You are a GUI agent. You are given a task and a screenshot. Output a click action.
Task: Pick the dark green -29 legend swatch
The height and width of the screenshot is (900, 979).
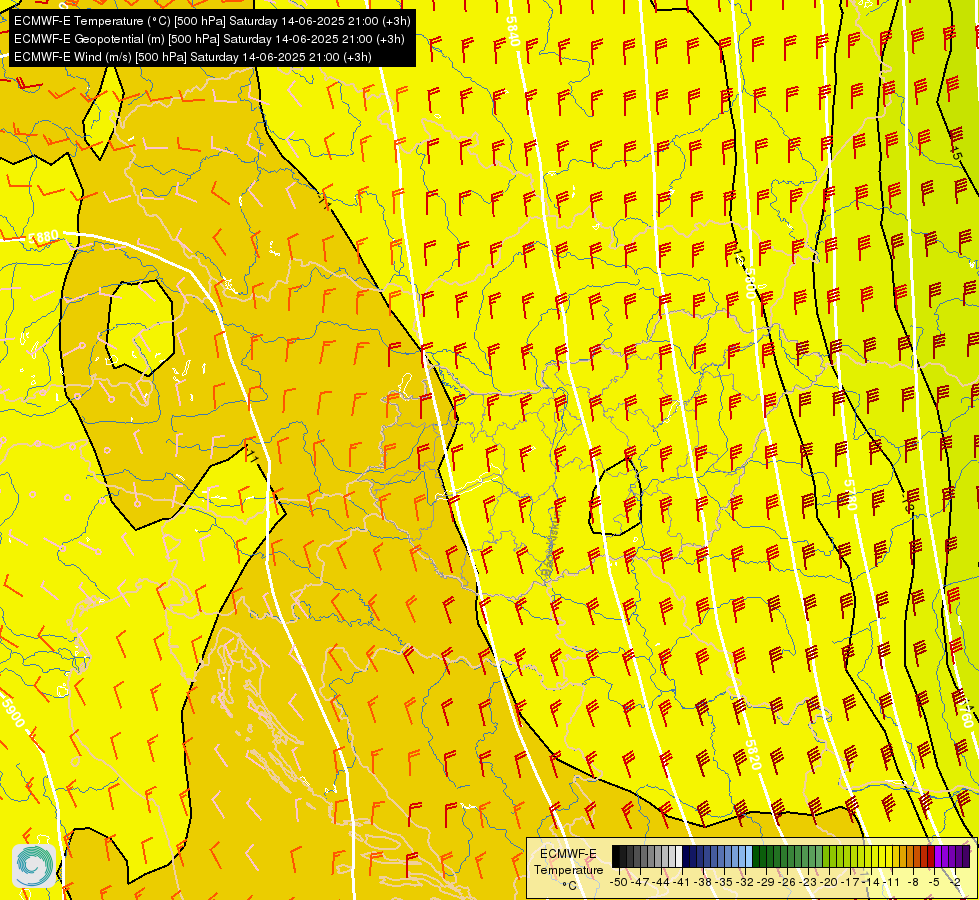[770, 856]
